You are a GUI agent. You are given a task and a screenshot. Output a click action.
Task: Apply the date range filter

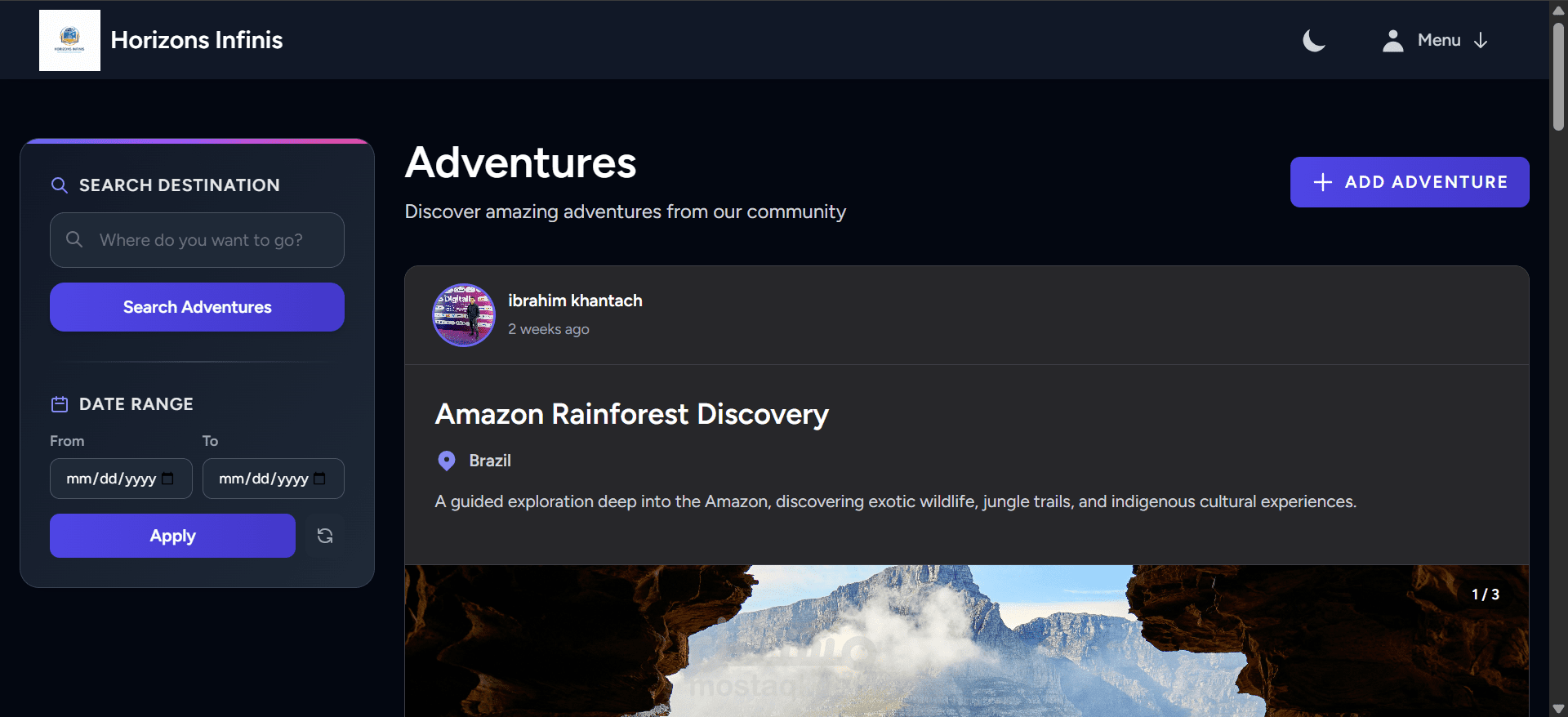click(172, 536)
